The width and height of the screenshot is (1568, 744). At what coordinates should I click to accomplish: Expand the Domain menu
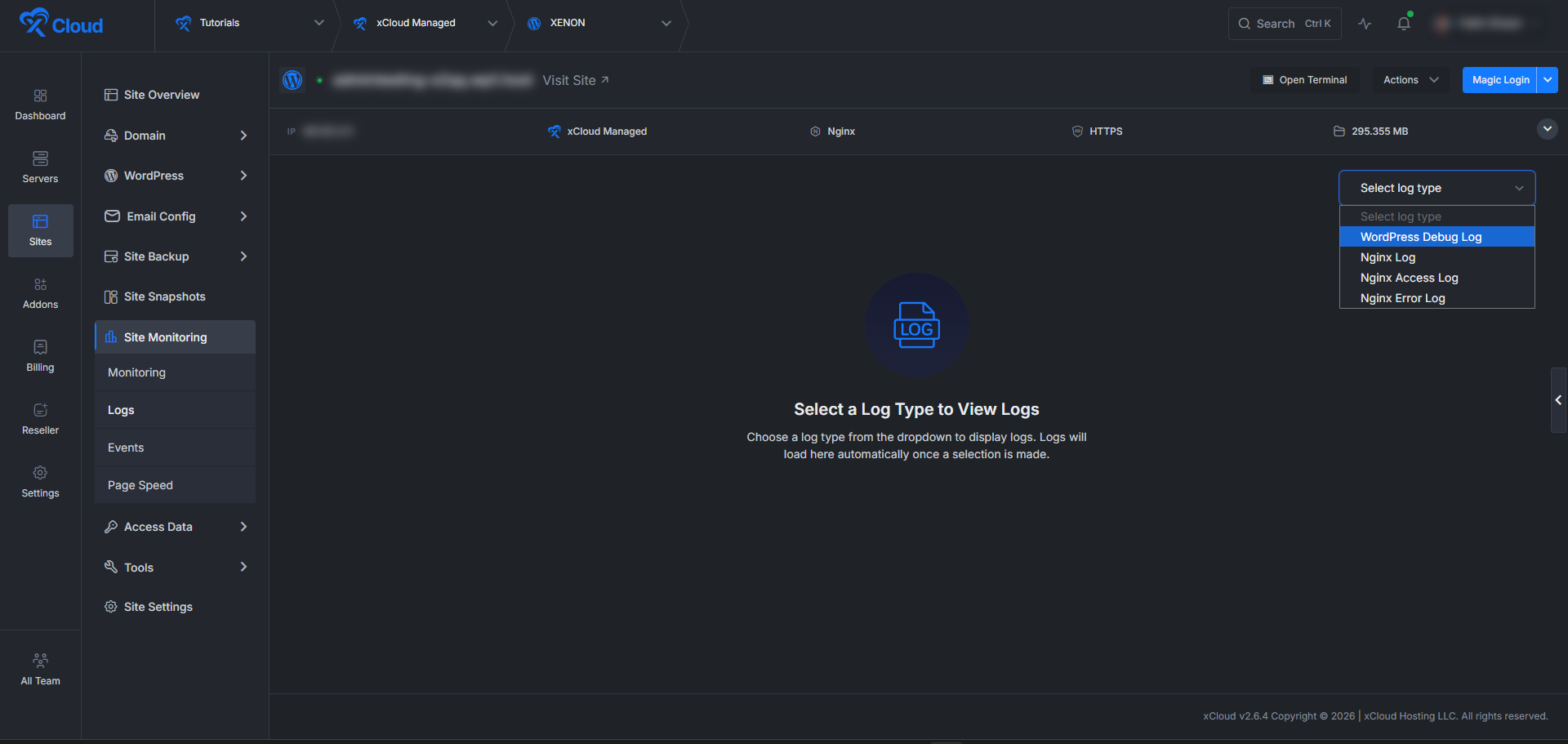tap(175, 136)
